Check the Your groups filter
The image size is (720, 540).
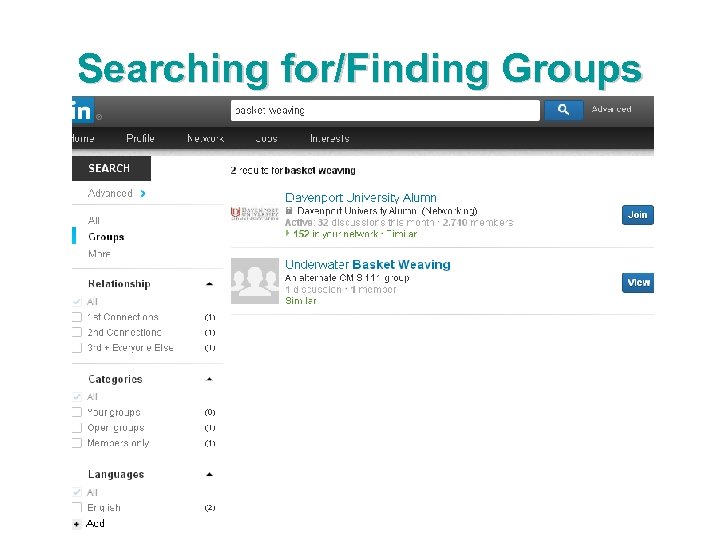77,412
